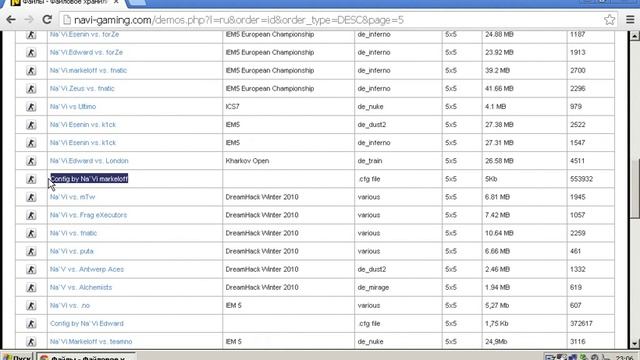Click the icon beside Config by Na'Vi markeloff
Screen dimensions: 640x360
(x=31, y=179)
